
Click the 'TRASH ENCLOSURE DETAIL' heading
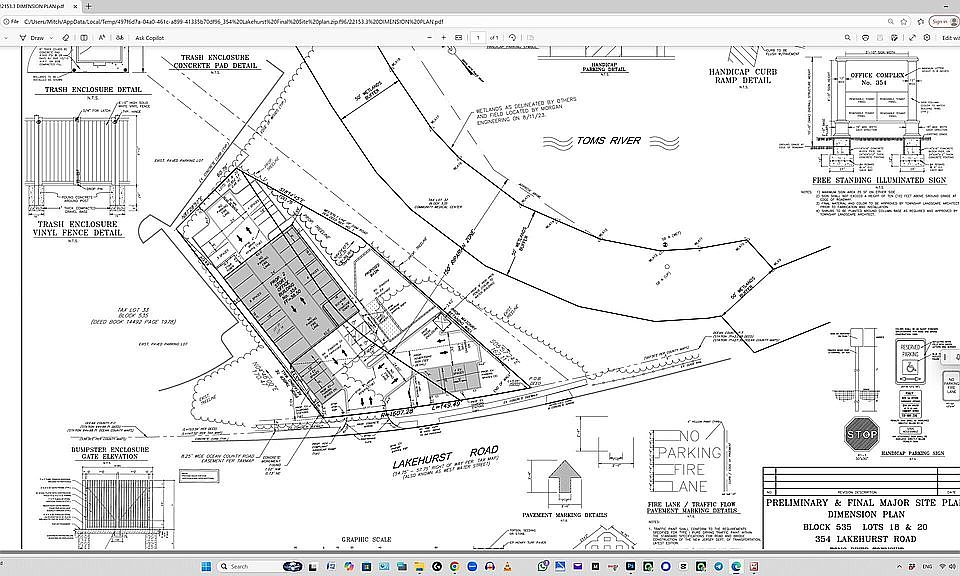(93, 89)
